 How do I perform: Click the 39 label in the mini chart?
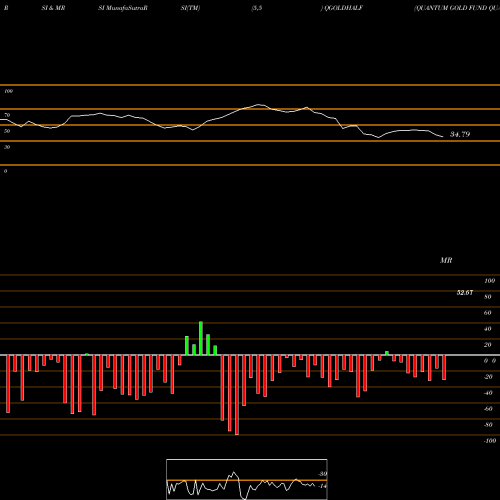click(x=323, y=474)
